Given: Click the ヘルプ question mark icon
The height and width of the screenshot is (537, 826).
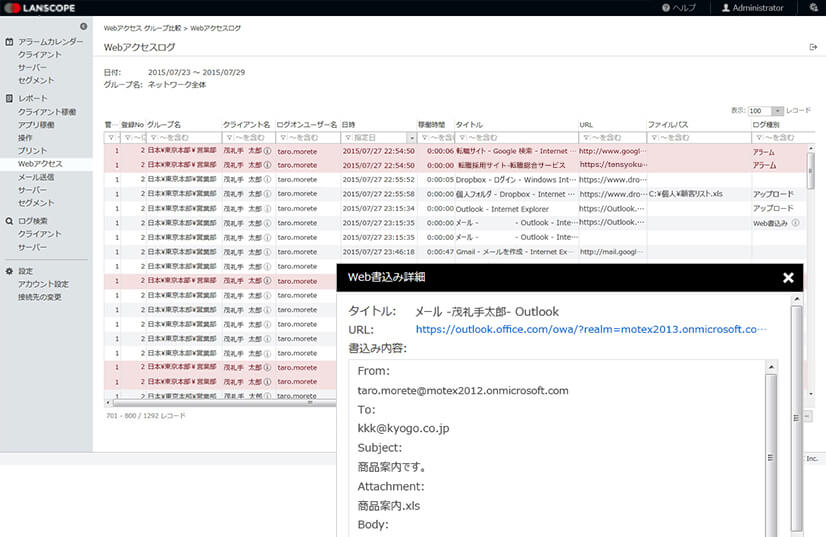Looking at the screenshot, I should pyautogui.click(x=666, y=8).
